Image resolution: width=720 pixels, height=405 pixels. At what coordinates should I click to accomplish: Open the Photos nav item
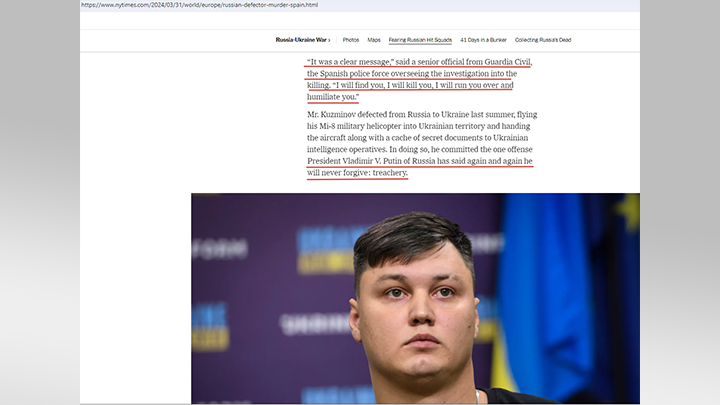point(351,40)
